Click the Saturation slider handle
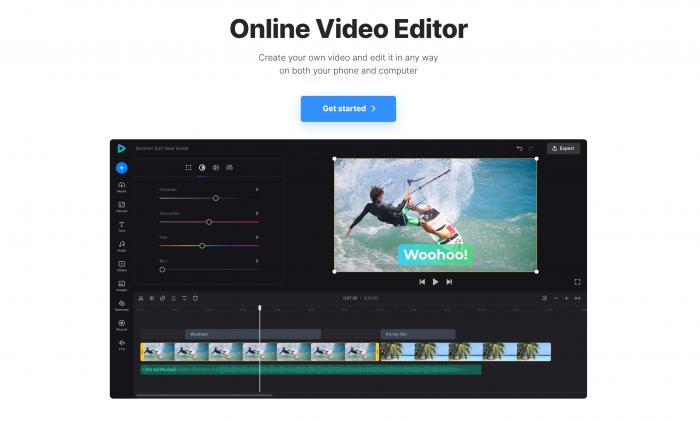This screenshot has height=421, width=700. coord(209,222)
